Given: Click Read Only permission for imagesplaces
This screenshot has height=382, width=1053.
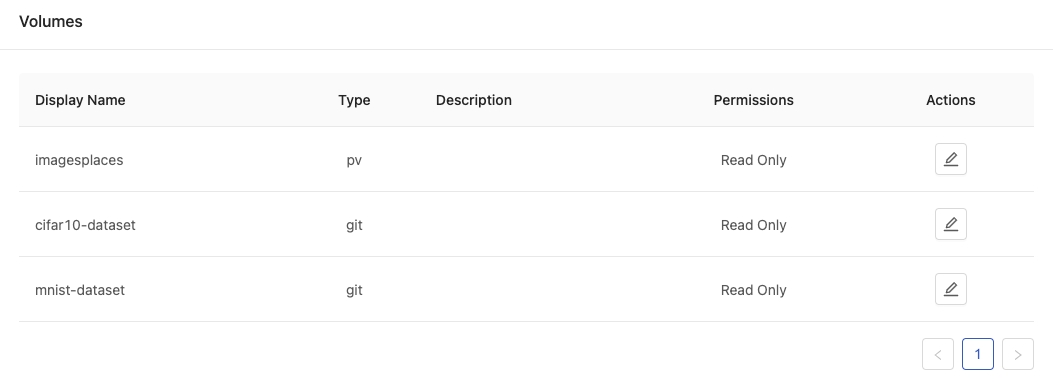Looking at the screenshot, I should tap(753, 160).
